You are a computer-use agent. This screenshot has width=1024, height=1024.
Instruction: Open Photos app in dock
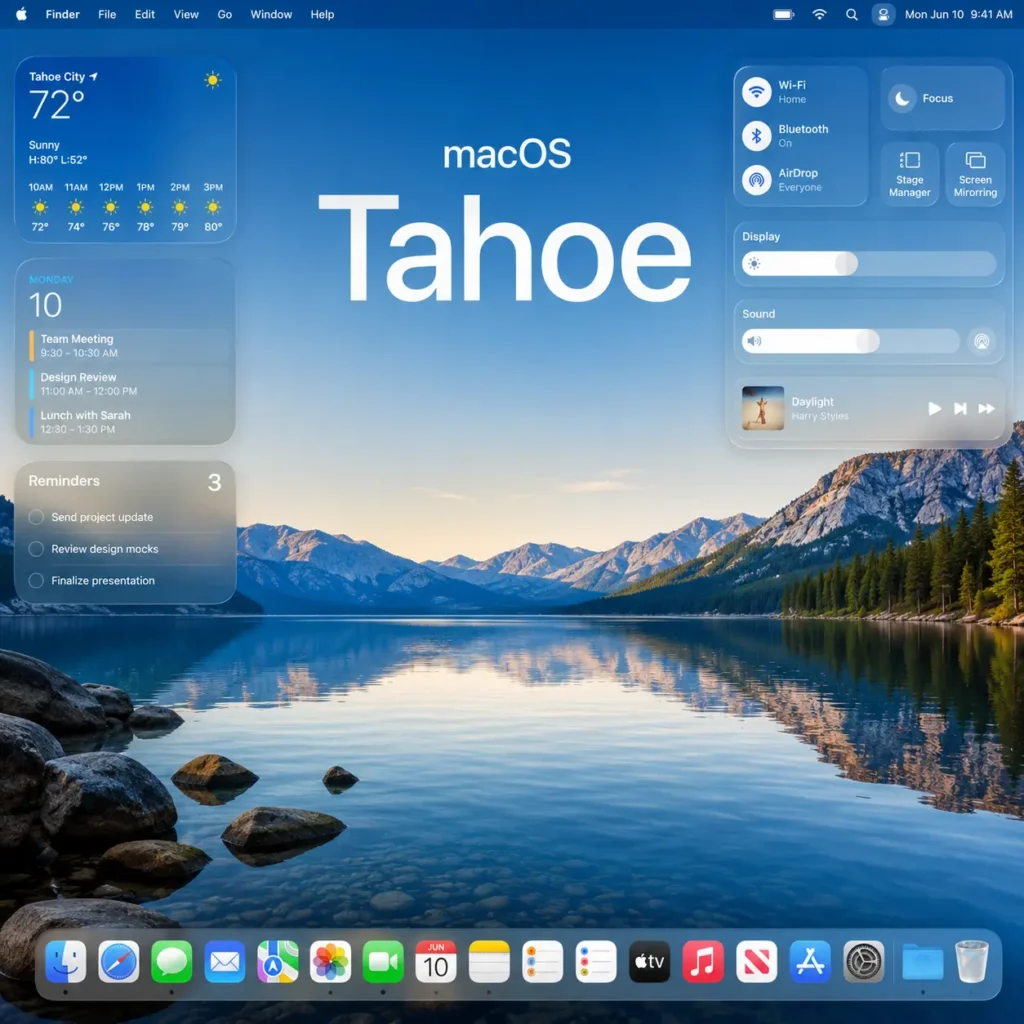(330, 961)
